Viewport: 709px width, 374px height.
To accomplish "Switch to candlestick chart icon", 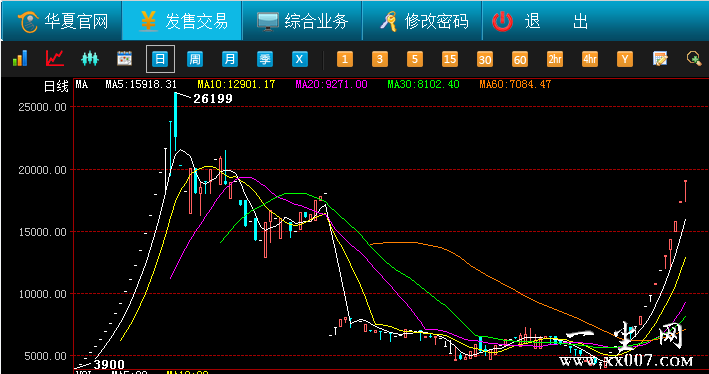I will [90, 59].
